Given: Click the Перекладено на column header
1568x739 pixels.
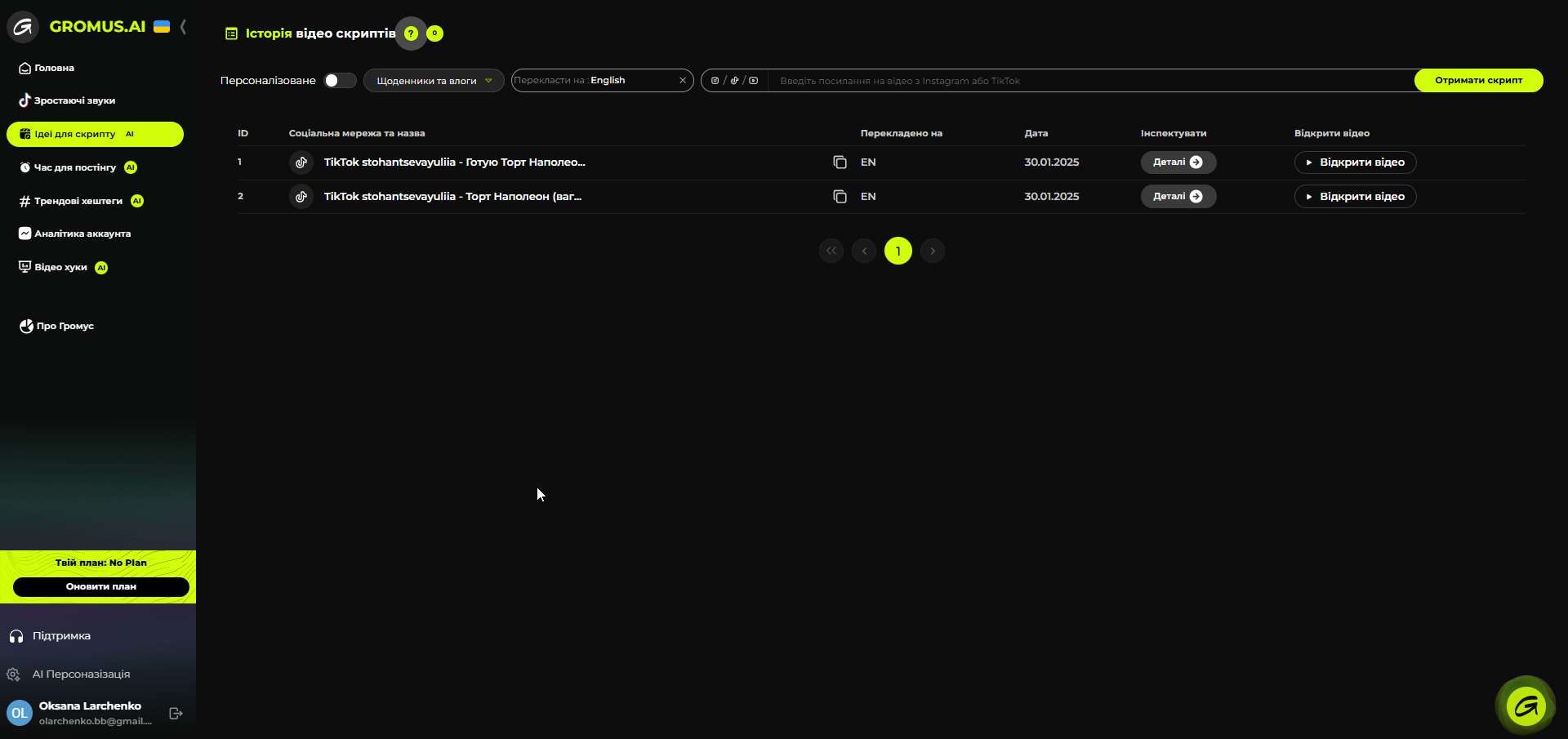Looking at the screenshot, I should tap(902, 133).
